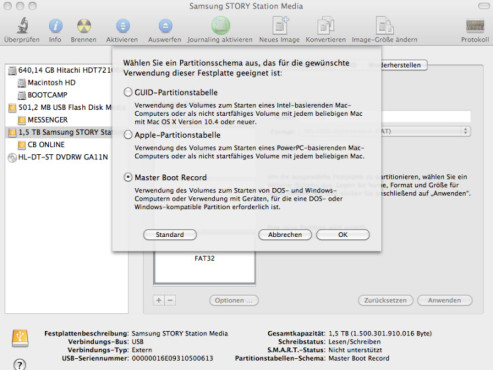The width and height of the screenshot is (493, 370).
Task: Click the Anwenden button
Action: [x=445, y=300]
